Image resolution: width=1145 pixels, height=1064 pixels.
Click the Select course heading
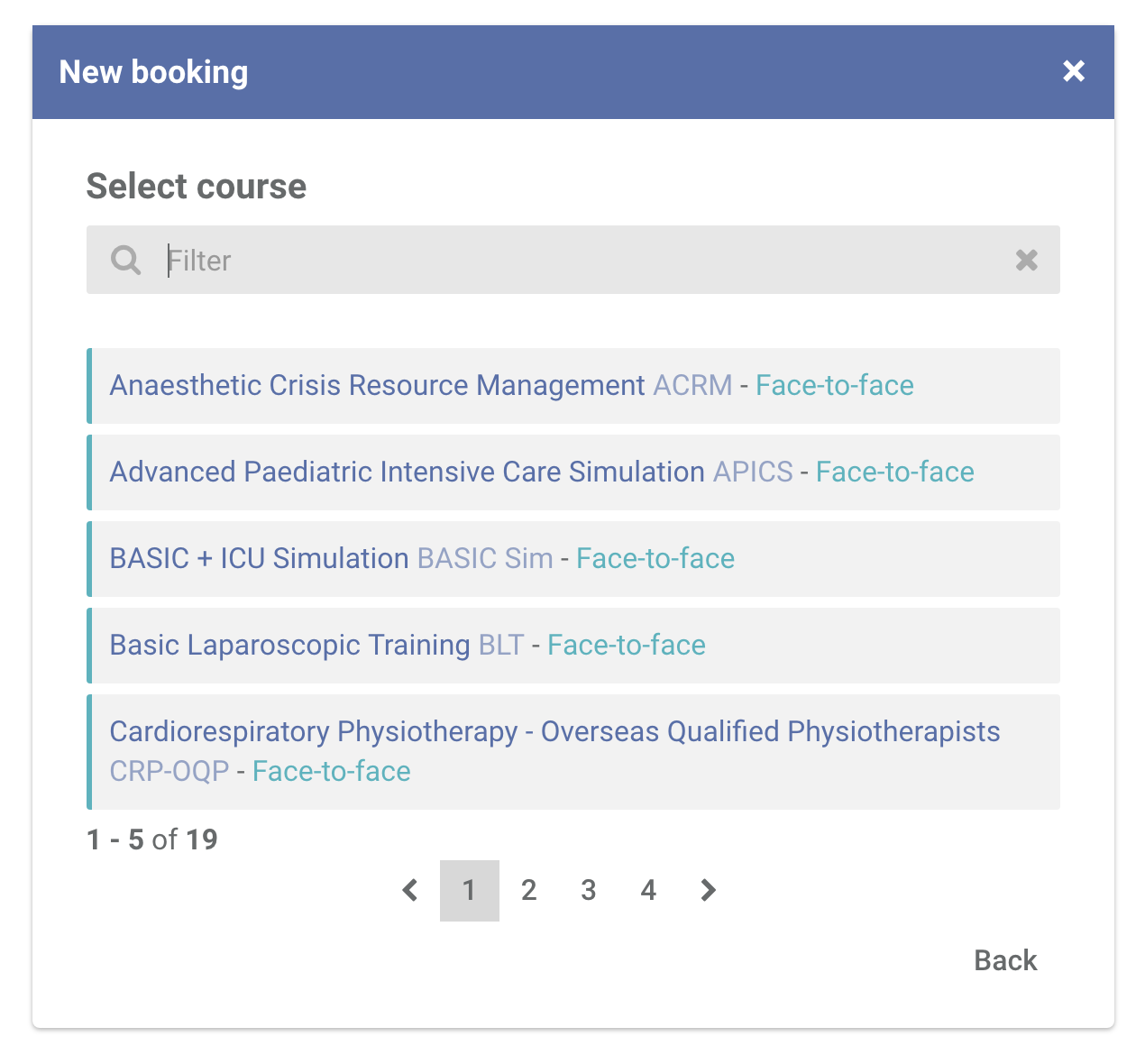pyautogui.click(x=197, y=187)
